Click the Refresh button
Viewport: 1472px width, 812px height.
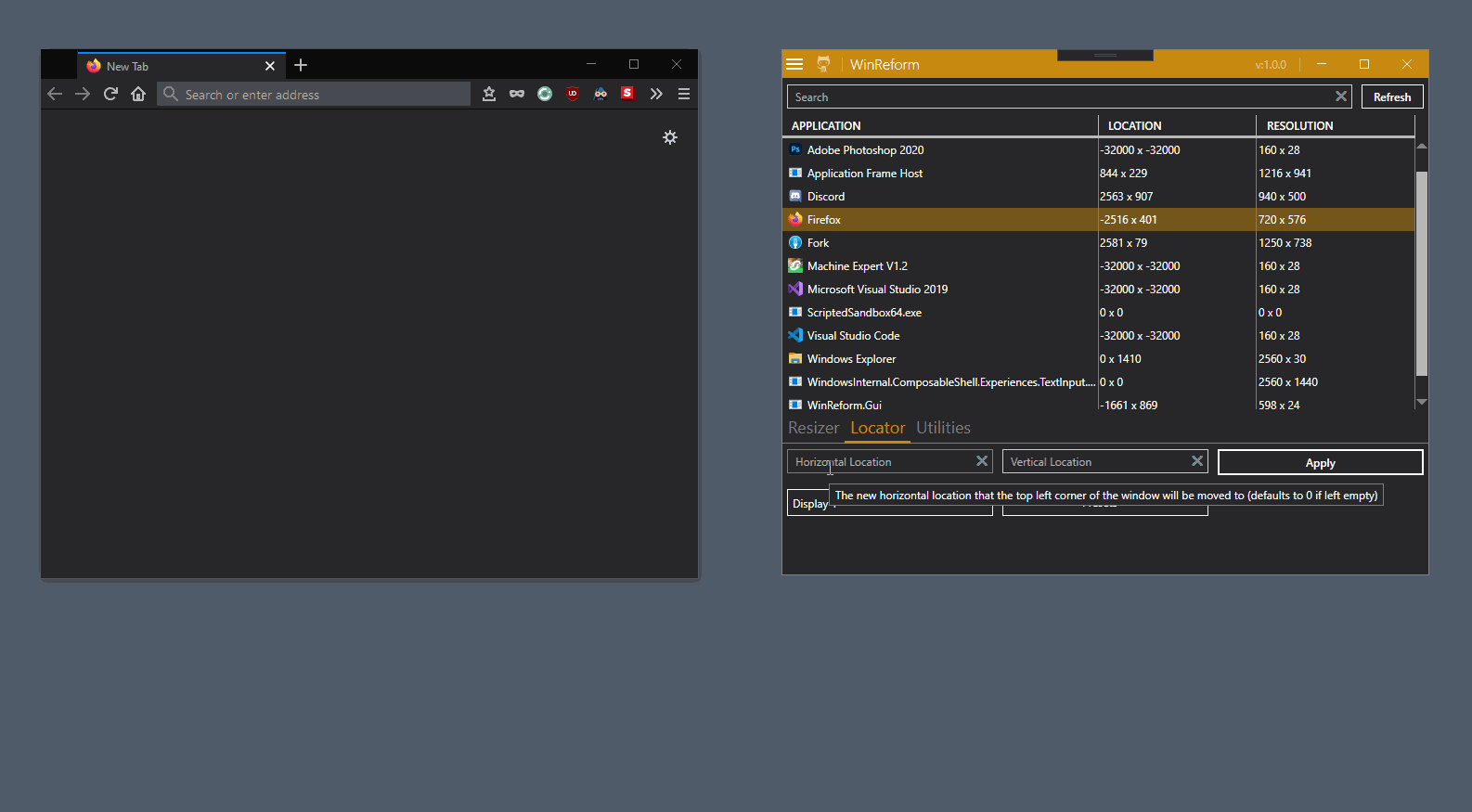pos(1392,97)
